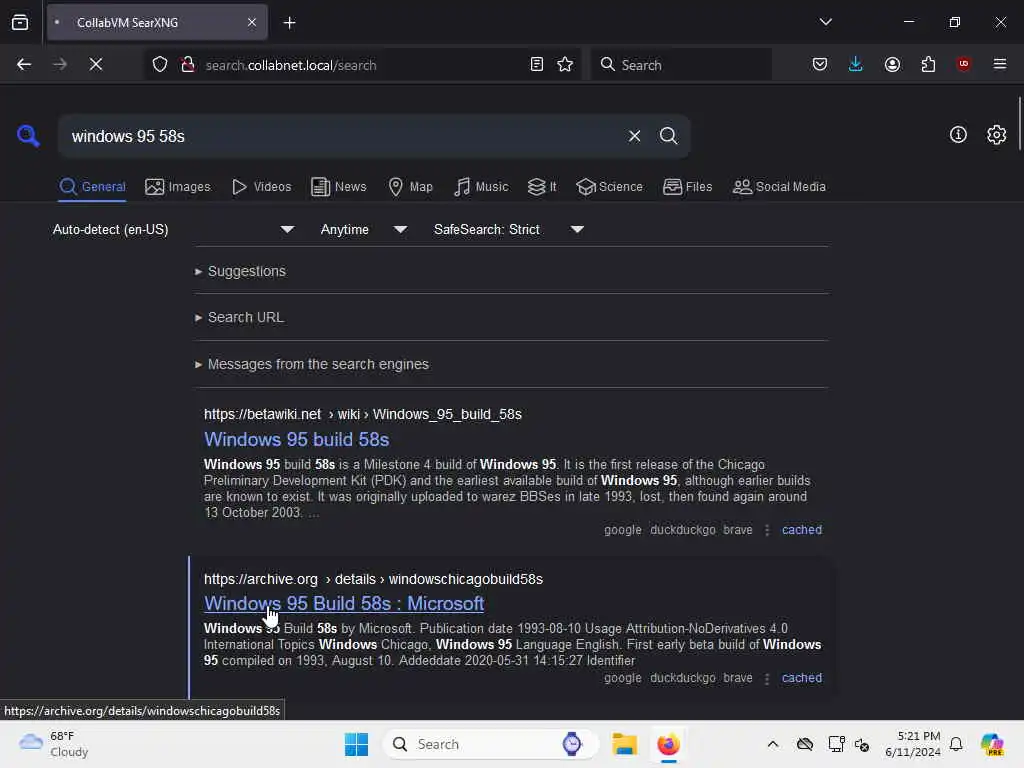Click the Firefox taskbar icon

(x=669, y=744)
